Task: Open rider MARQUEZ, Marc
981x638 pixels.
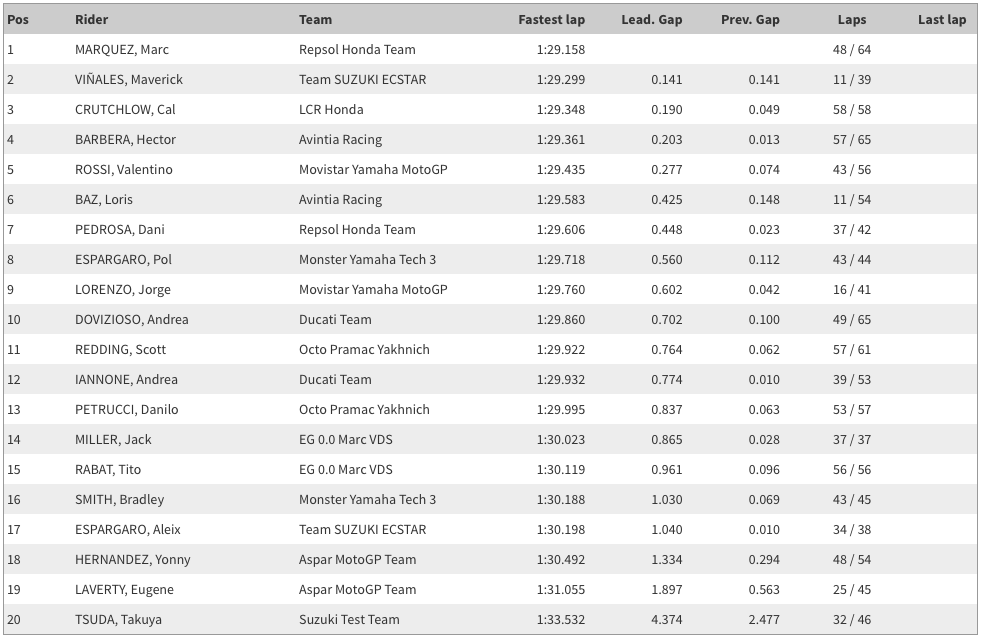Action: [x=121, y=49]
